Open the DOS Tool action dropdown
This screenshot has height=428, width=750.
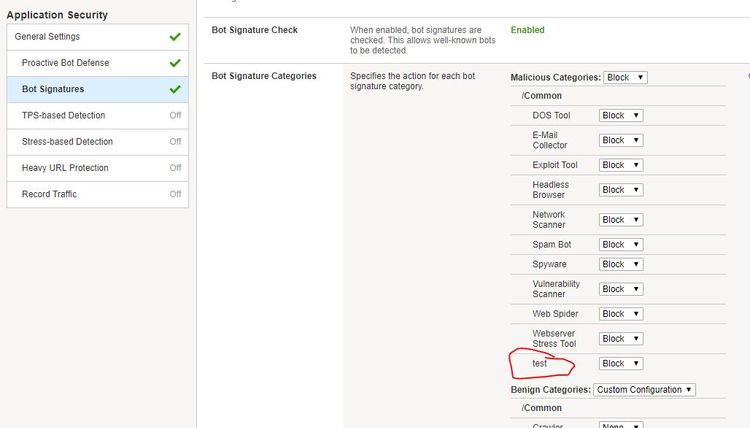[x=620, y=115]
